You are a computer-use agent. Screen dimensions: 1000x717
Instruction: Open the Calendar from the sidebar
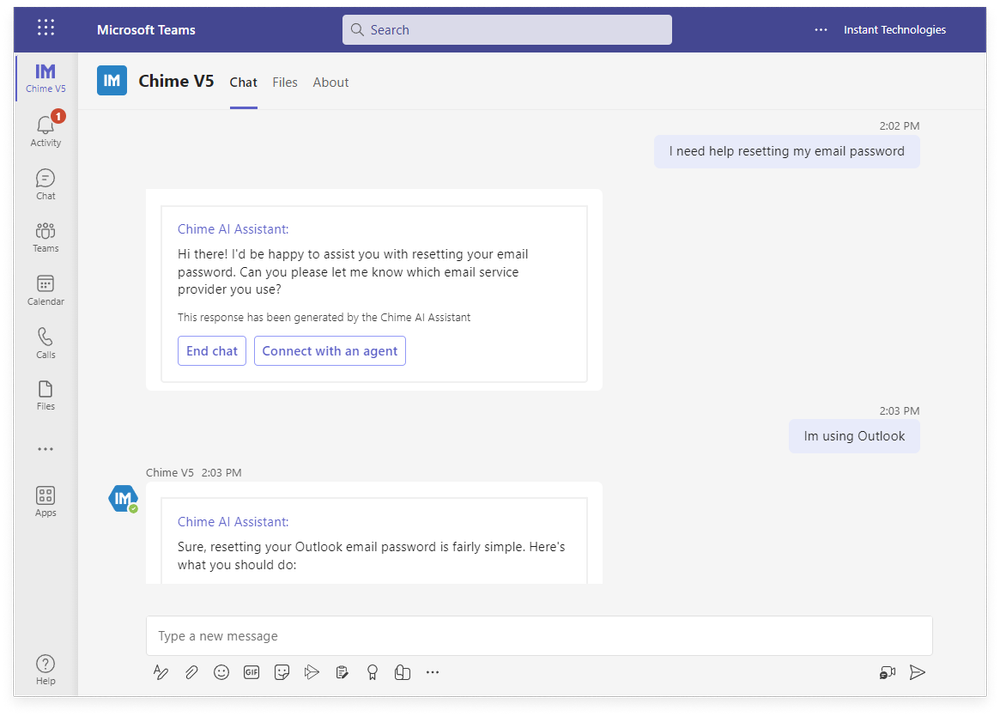pyautogui.click(x=45, y=290)
